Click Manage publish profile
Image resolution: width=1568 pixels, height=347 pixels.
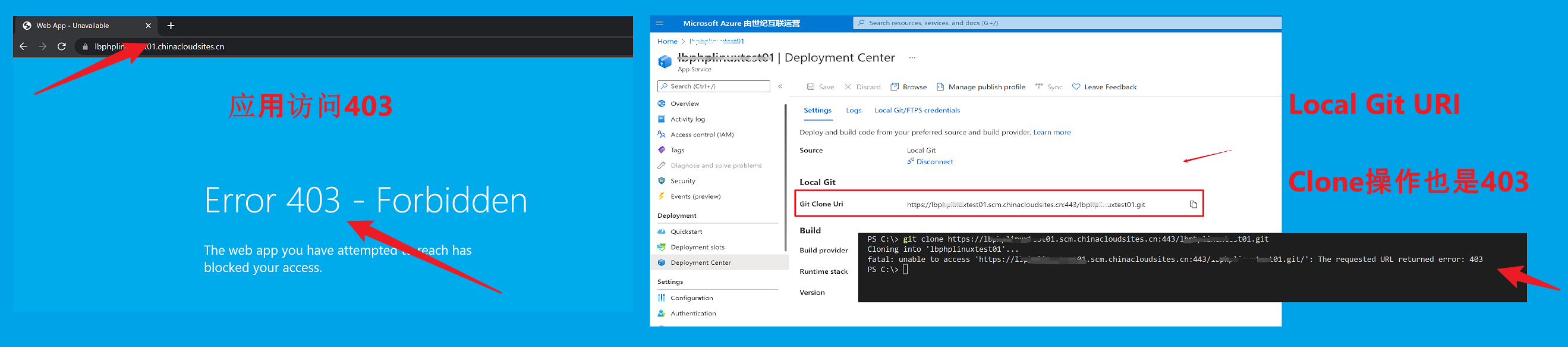tap(981, 87)
